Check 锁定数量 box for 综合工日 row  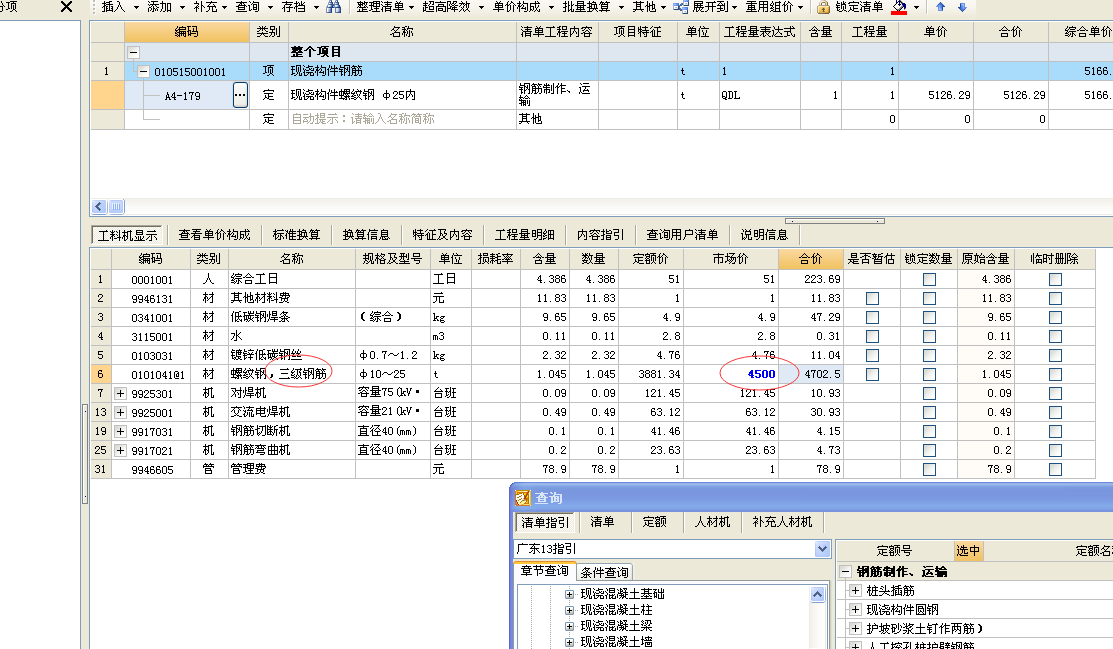click(x=929, y=280)
